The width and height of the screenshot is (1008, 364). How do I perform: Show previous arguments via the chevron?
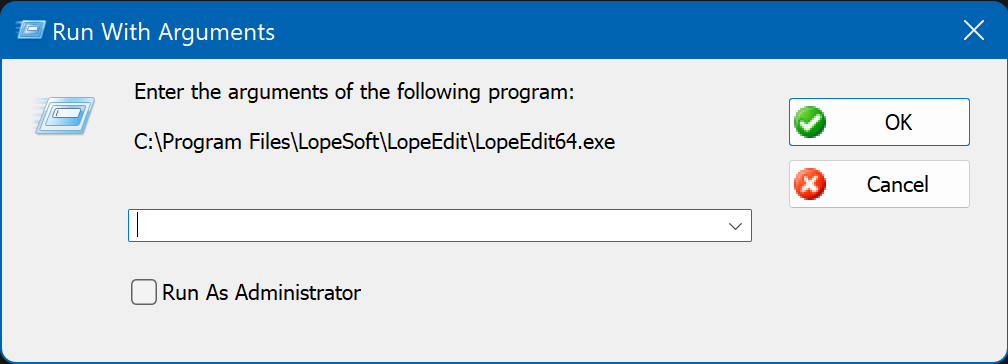(x=735, y=226)
